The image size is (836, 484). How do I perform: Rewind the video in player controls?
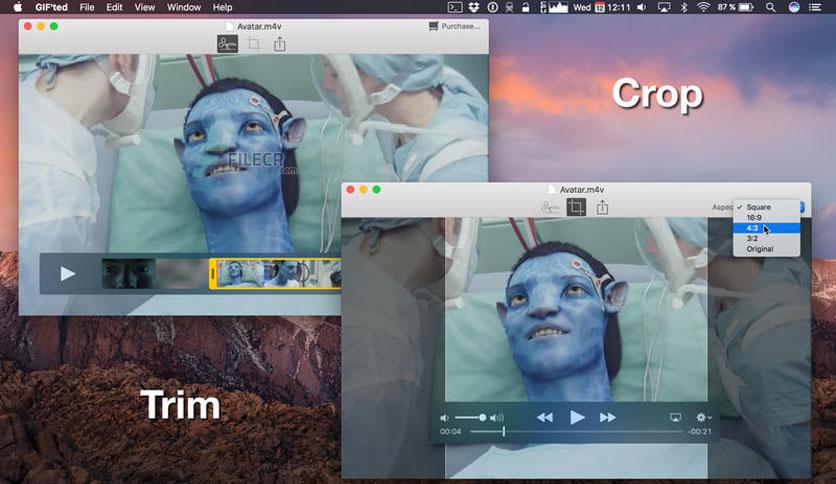544,417
